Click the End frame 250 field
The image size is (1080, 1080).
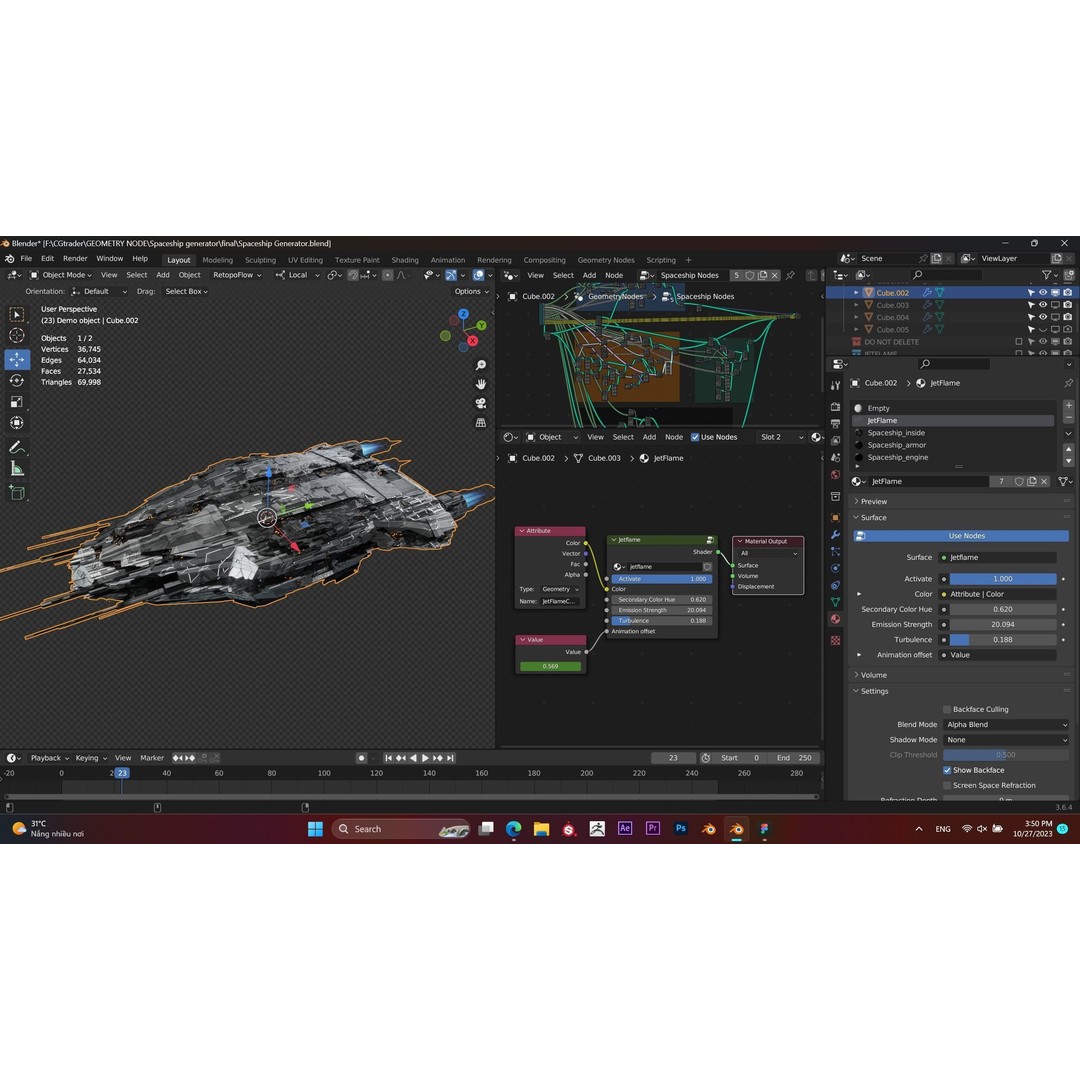click(x=793, y=758)
